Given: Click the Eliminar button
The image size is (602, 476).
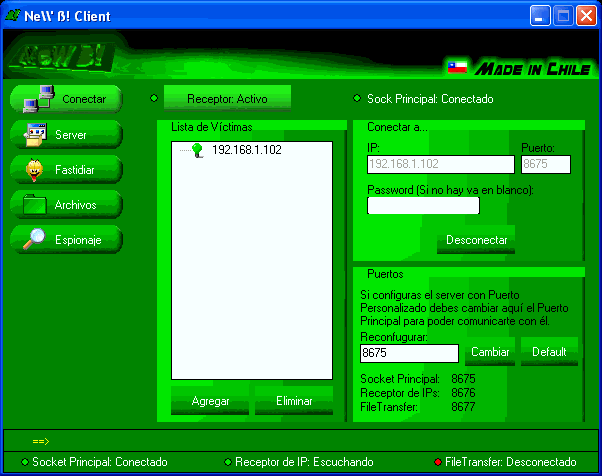Looking at the screenshot, I should coord(293,401).
